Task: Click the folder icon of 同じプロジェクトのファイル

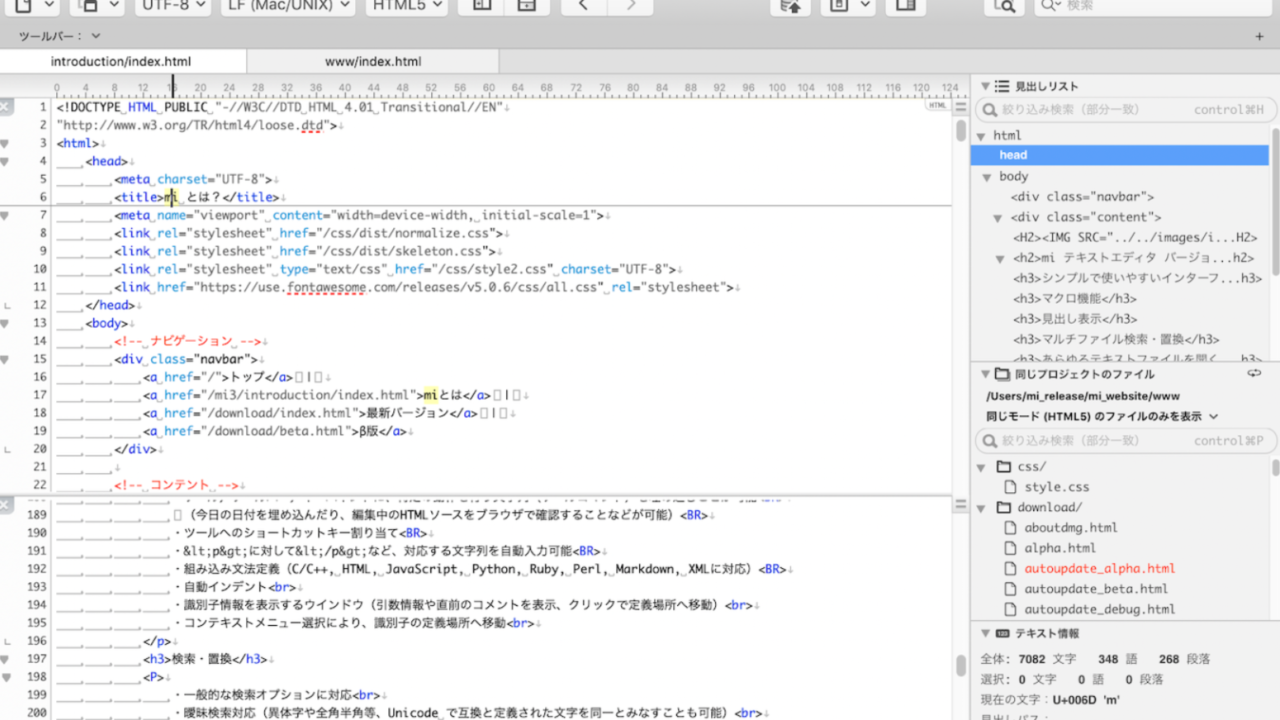Action: 1002,375
